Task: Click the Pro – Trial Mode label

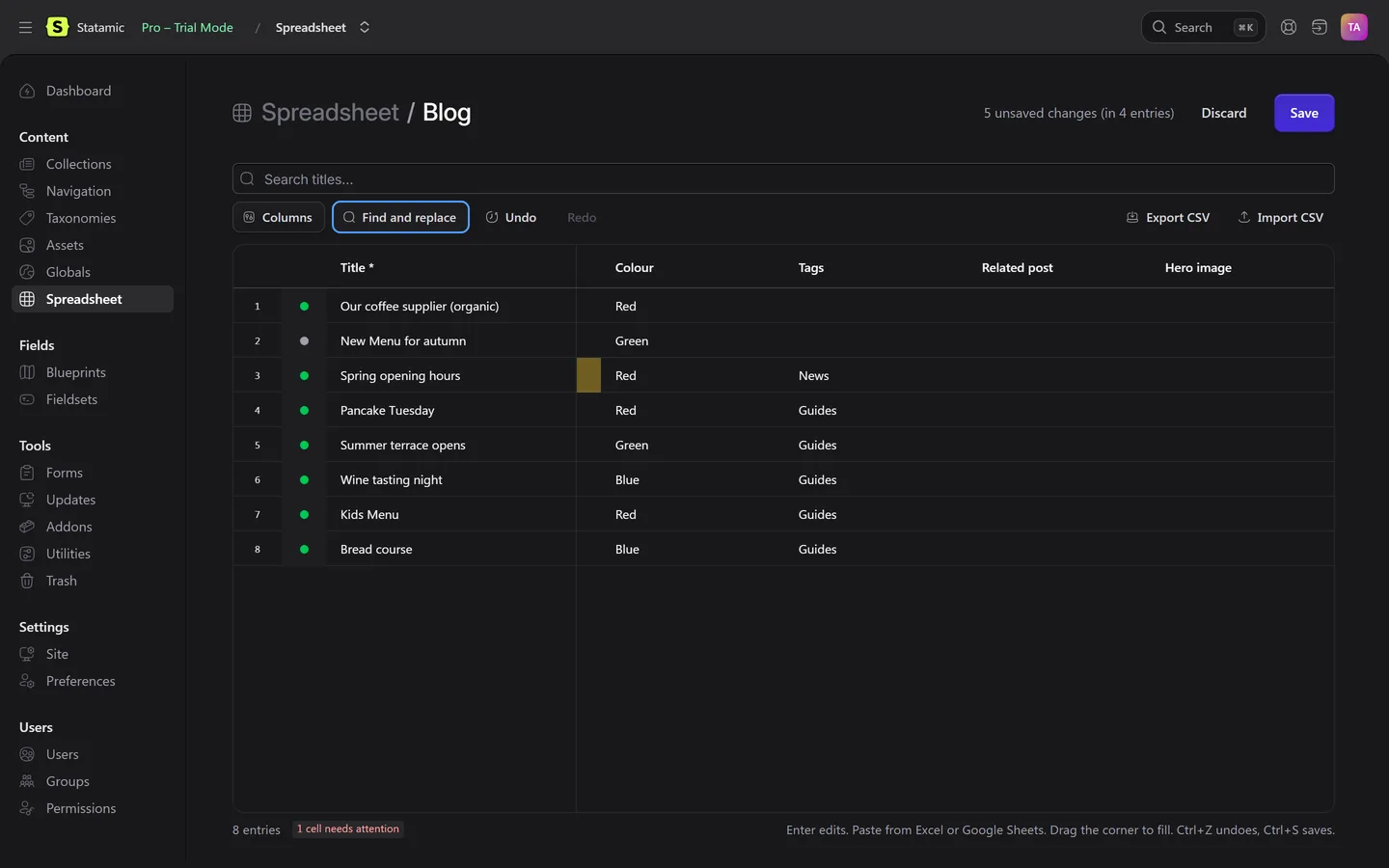Action: point(187,27)
